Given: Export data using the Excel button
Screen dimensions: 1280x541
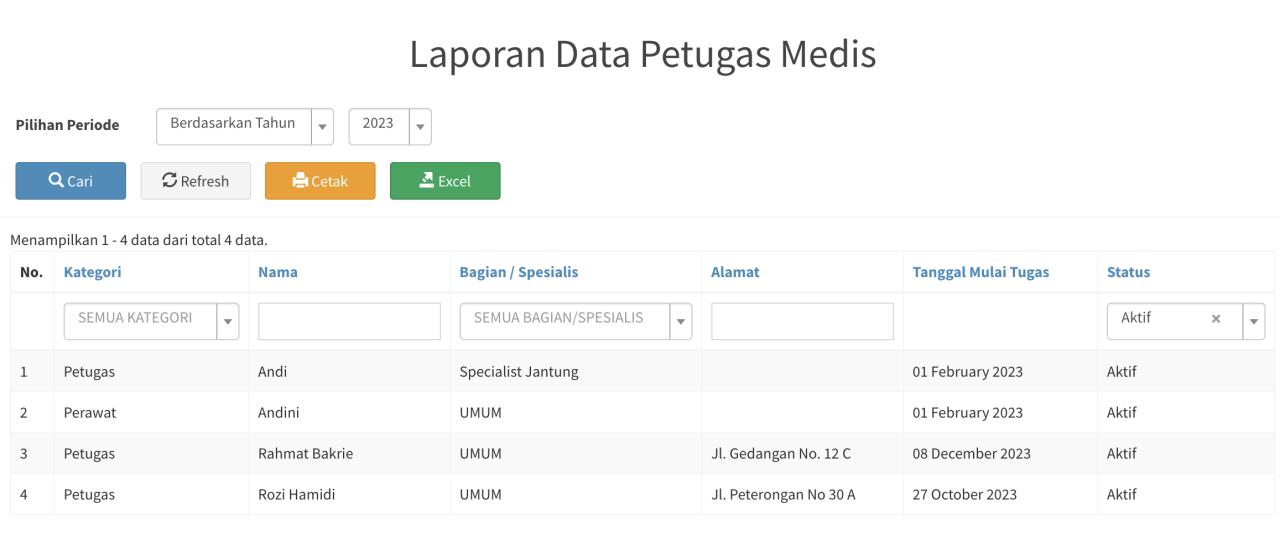Looking at the screenshot, I should (x=445, y=181).
